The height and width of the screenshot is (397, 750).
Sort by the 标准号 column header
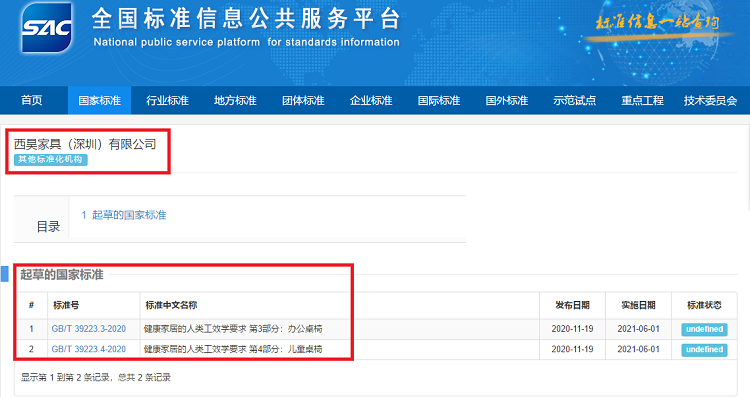point(66,305)
